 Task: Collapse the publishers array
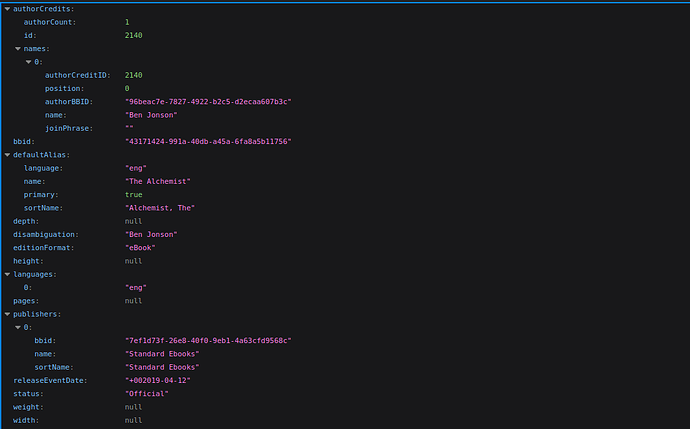tap(6, 314)
